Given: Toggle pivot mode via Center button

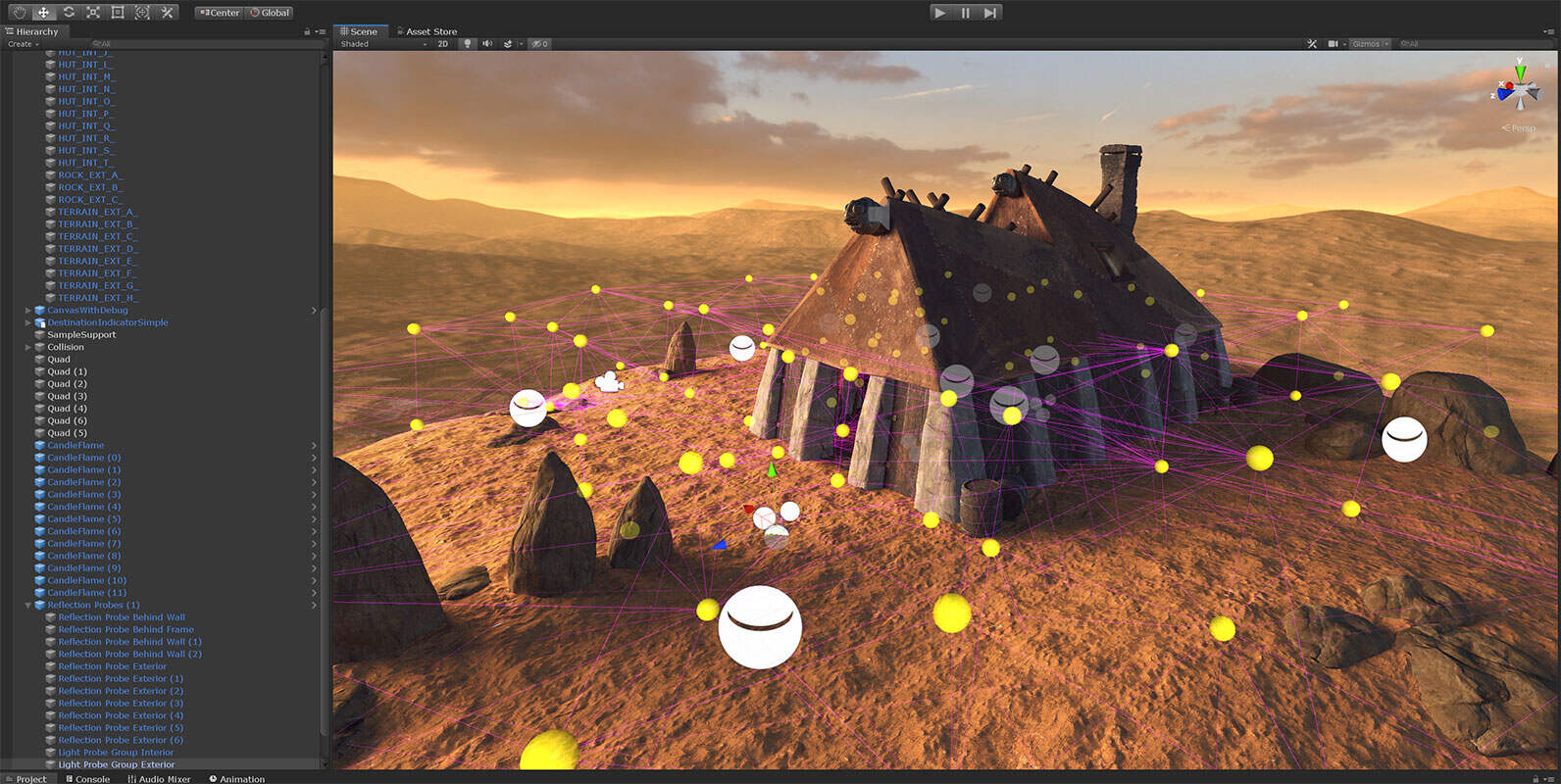Looking at the screenshot, I should click(x=219, y=13).
